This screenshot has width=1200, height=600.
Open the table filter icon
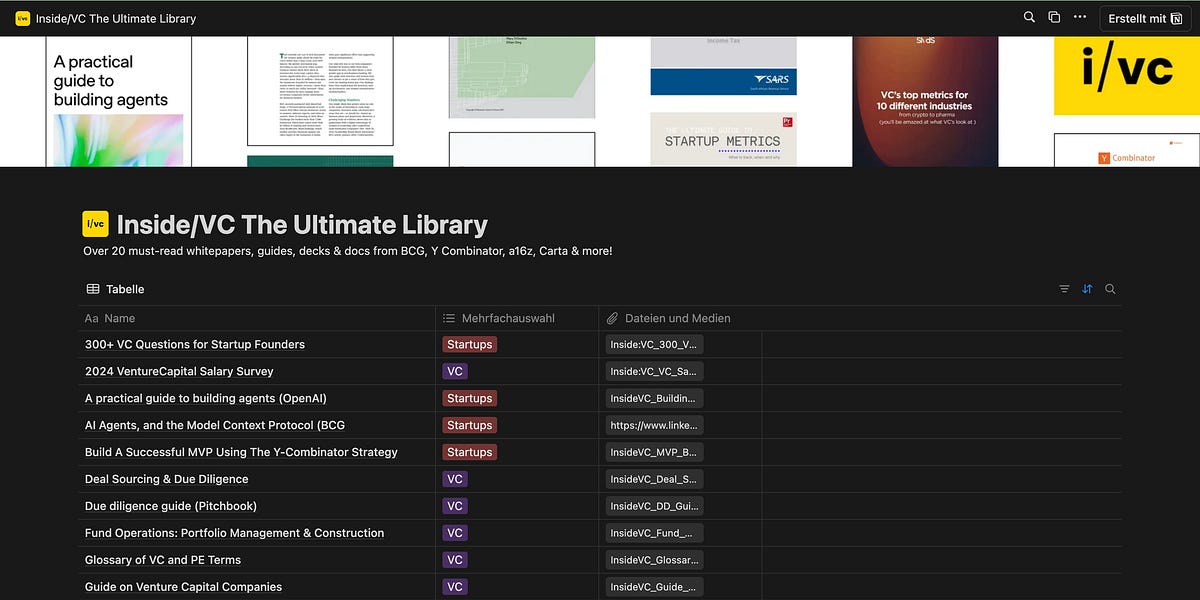pos(1064,289)
